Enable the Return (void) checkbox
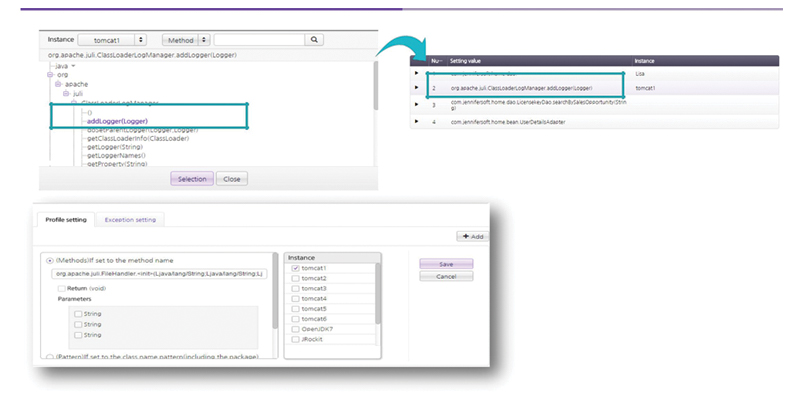 tap(62, 287)
